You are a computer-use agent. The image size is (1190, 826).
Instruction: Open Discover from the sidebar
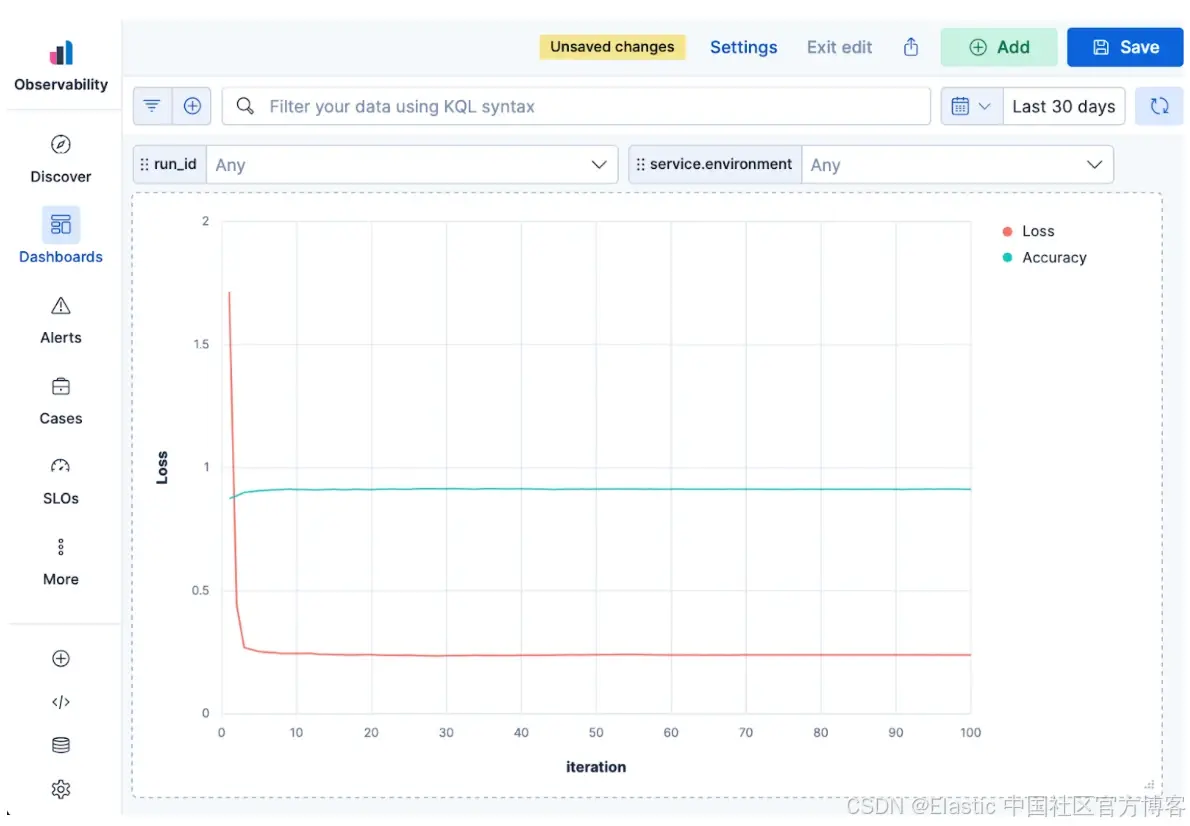61,159
